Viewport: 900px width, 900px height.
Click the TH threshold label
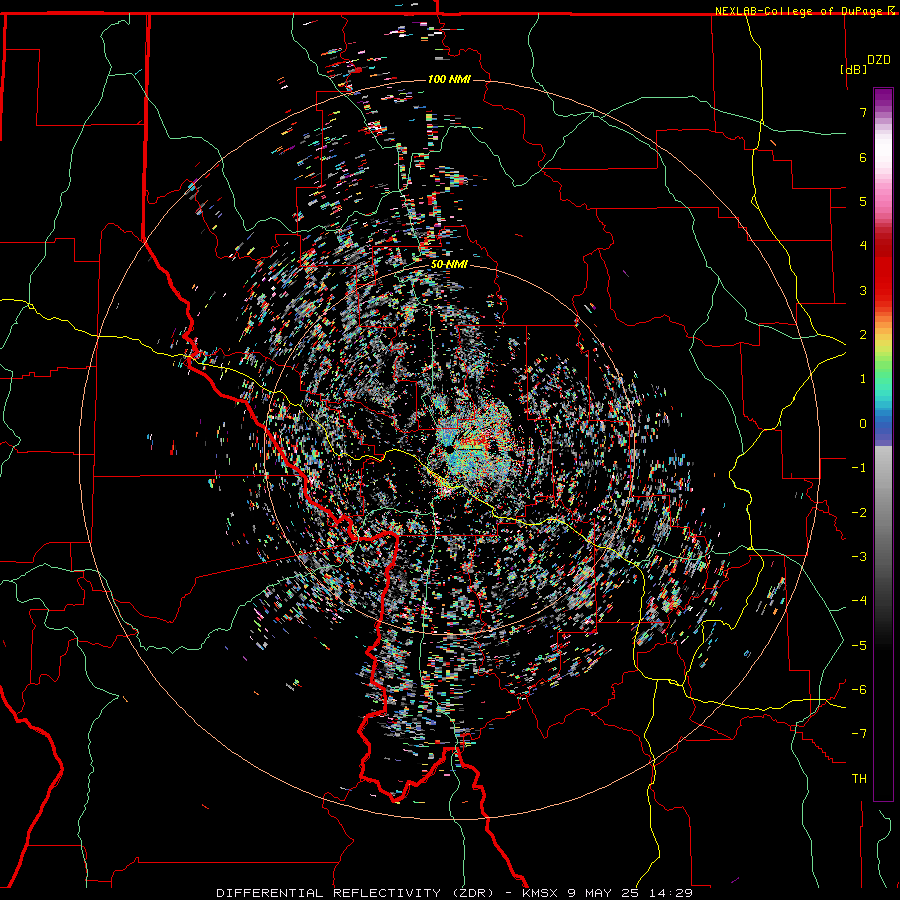pyautogui.click(x=859, y=779)
